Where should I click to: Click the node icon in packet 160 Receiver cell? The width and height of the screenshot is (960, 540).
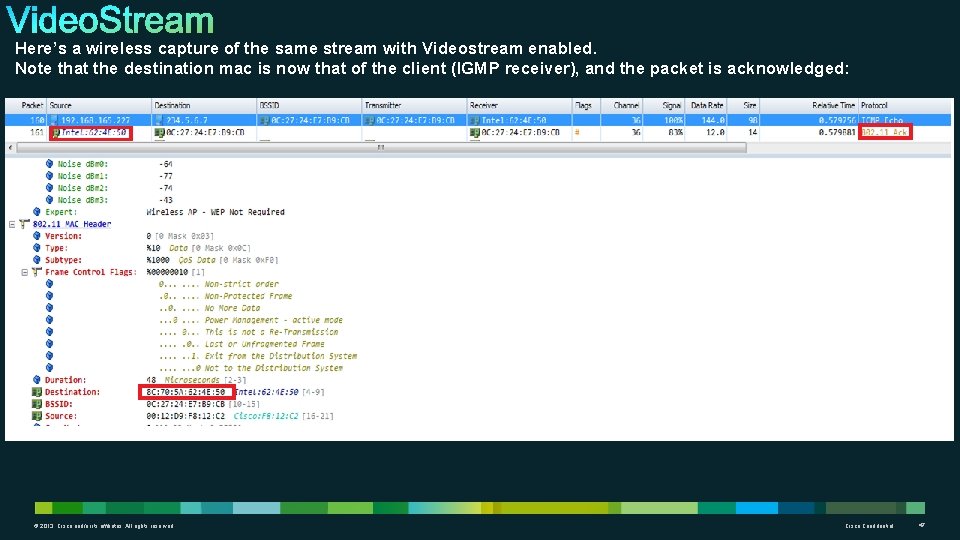coord(474,120)
